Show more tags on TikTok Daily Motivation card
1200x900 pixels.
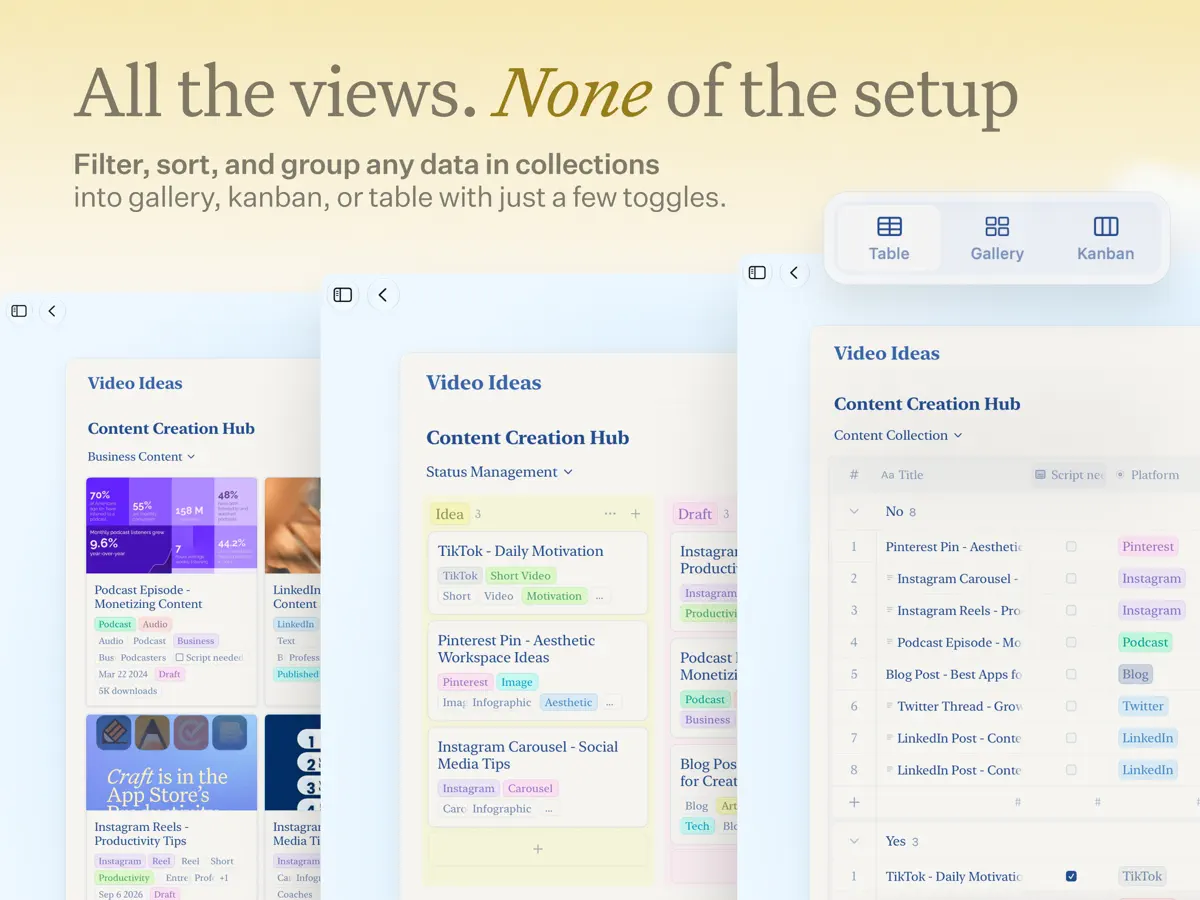tap(599, 596)
